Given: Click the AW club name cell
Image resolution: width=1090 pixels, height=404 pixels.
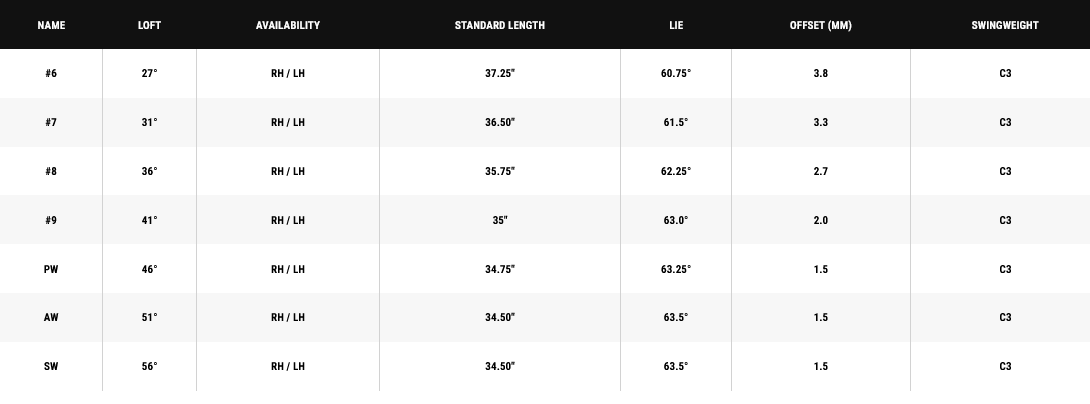Looking at the screenshot, I should tap(51, 317).
